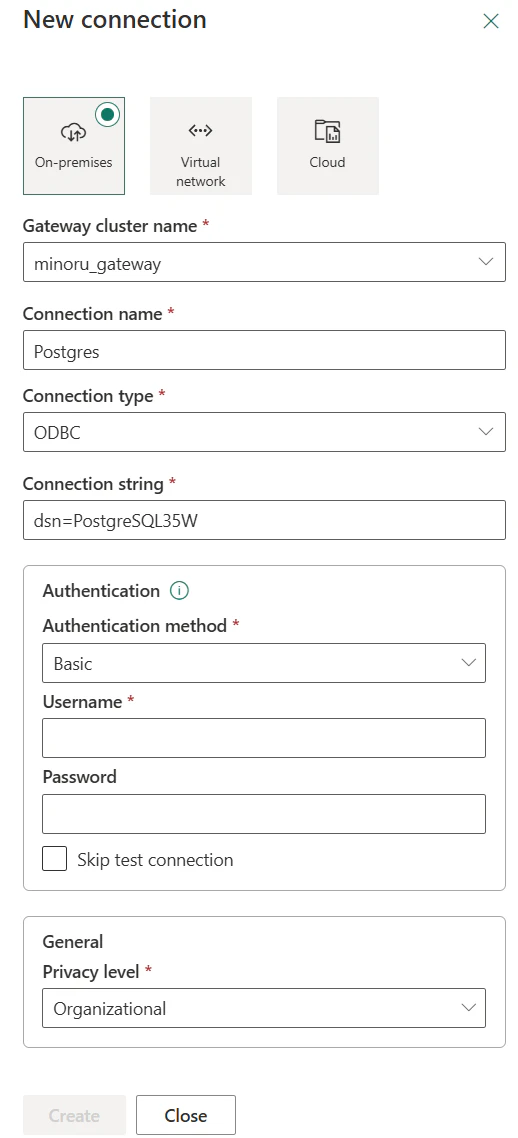Focus the Connection name field
The image size is (518, 1138).
[264, 350]
